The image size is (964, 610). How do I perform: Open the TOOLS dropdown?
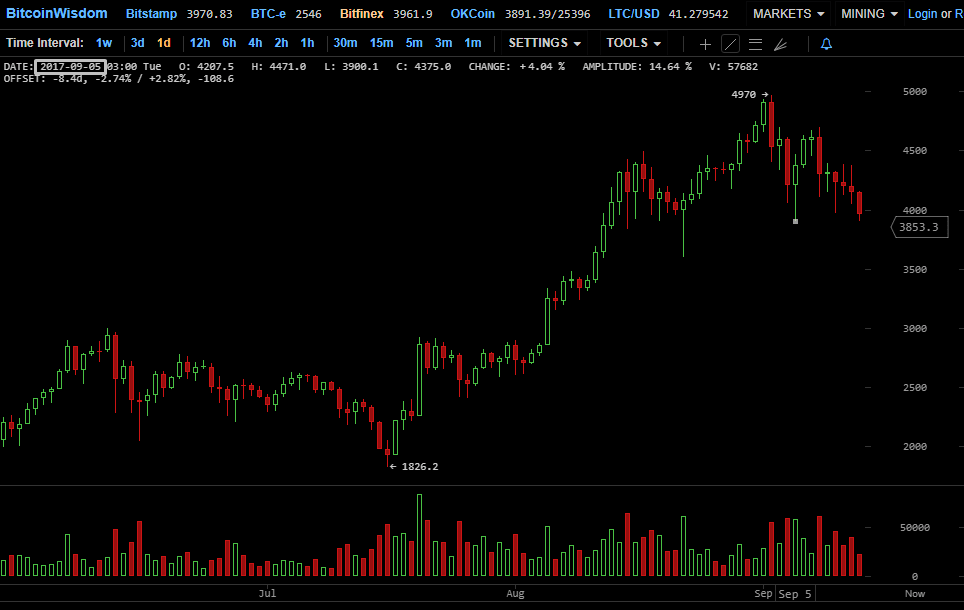pyautogui.click(x=633, y=43)
